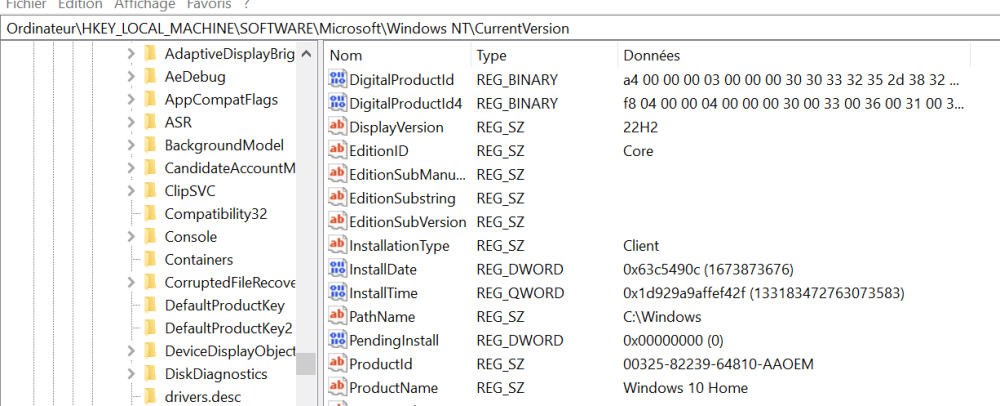
Task: Click the PendingInstall DWORD icon
Action: point(338,340)
